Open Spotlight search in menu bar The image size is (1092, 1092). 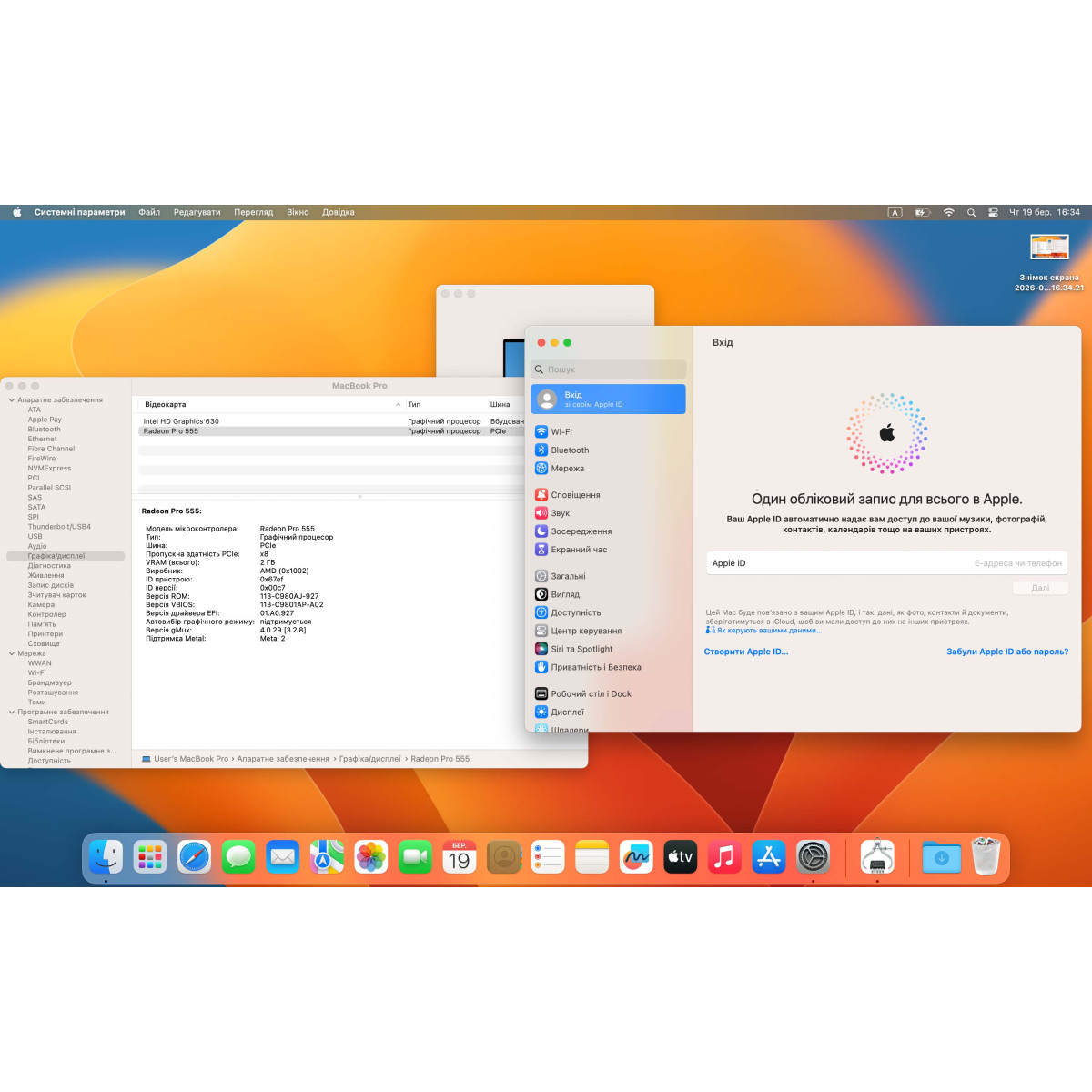[x=971, y=212]
